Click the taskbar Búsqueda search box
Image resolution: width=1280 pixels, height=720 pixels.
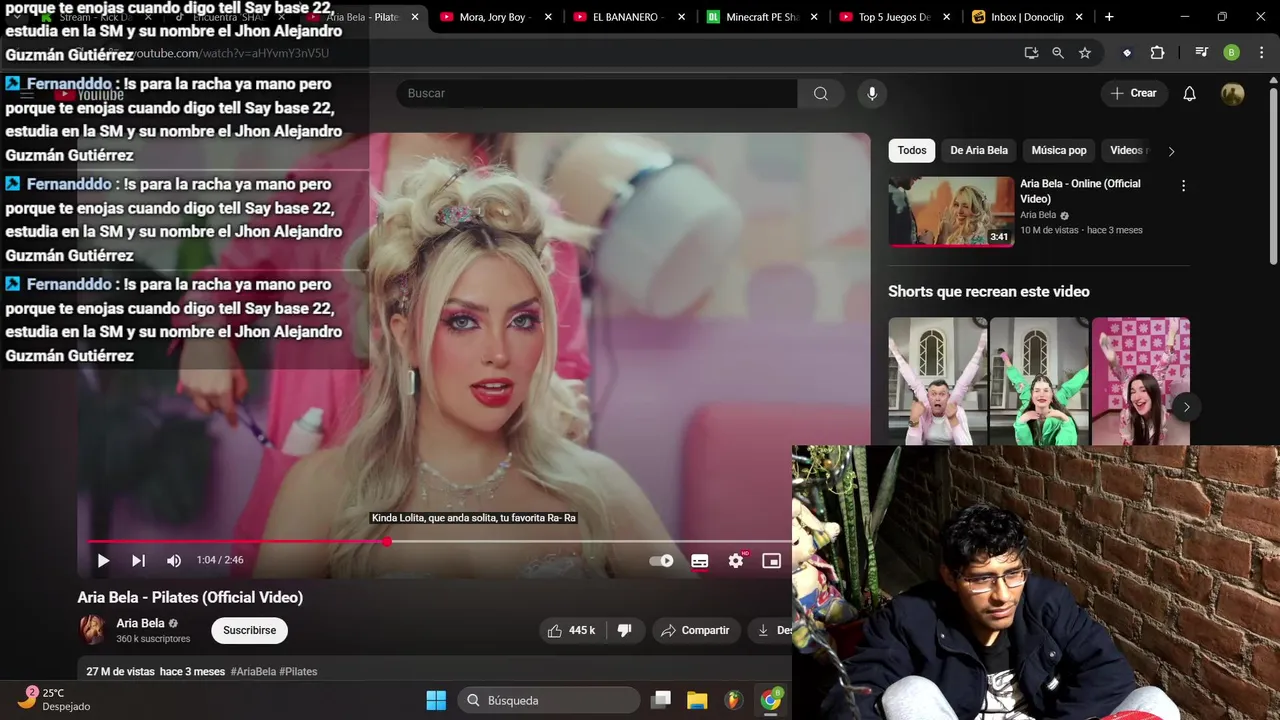click(549, 700)
